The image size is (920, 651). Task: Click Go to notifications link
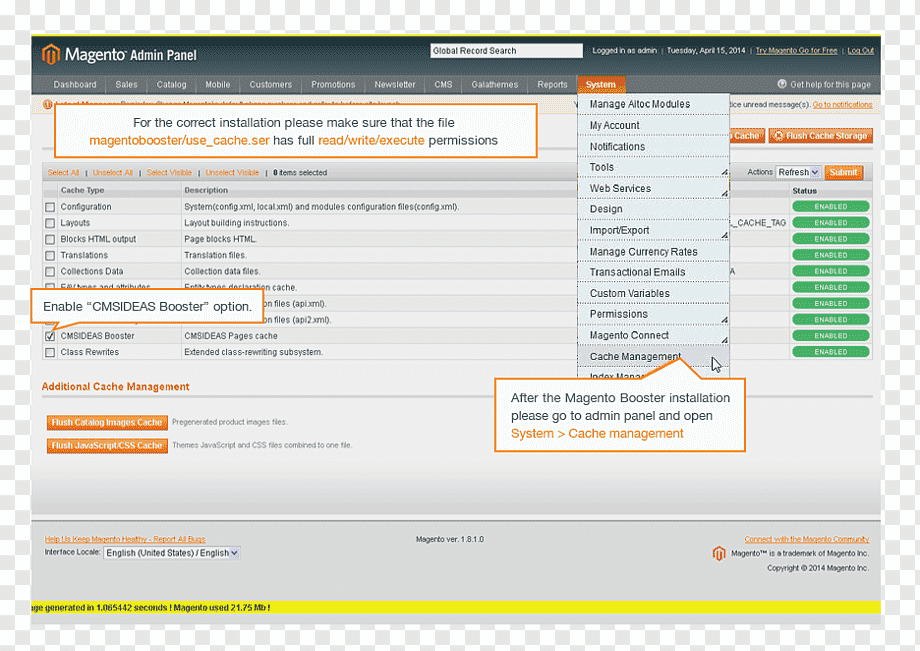coord(843,104)
